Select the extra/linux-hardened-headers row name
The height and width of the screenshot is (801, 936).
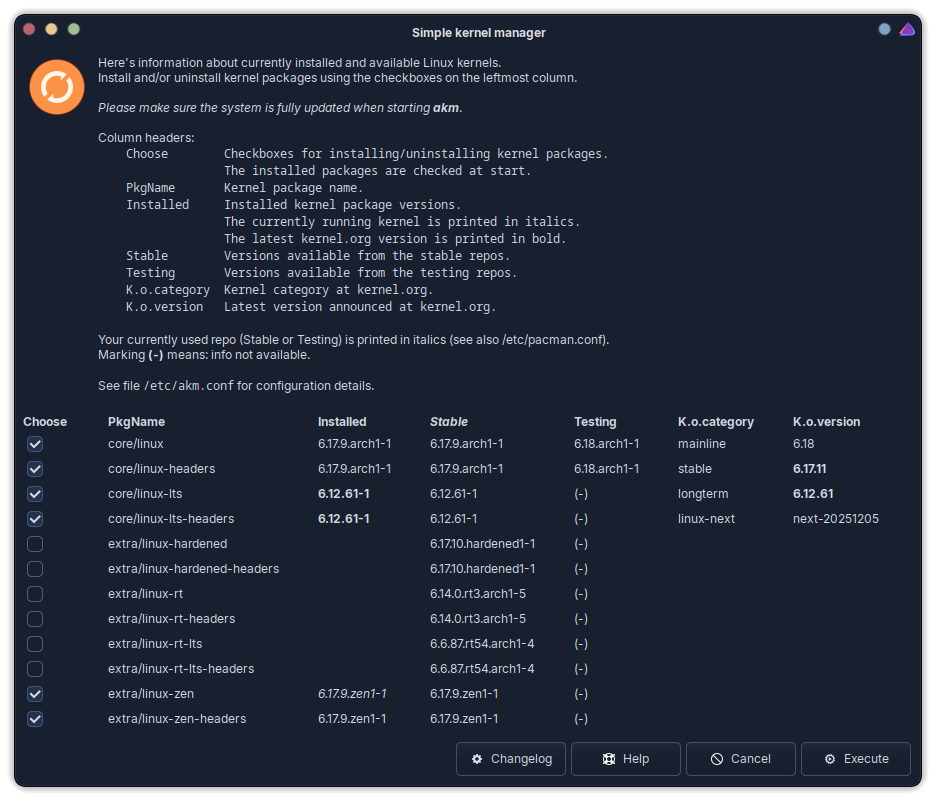pos(193,569)
